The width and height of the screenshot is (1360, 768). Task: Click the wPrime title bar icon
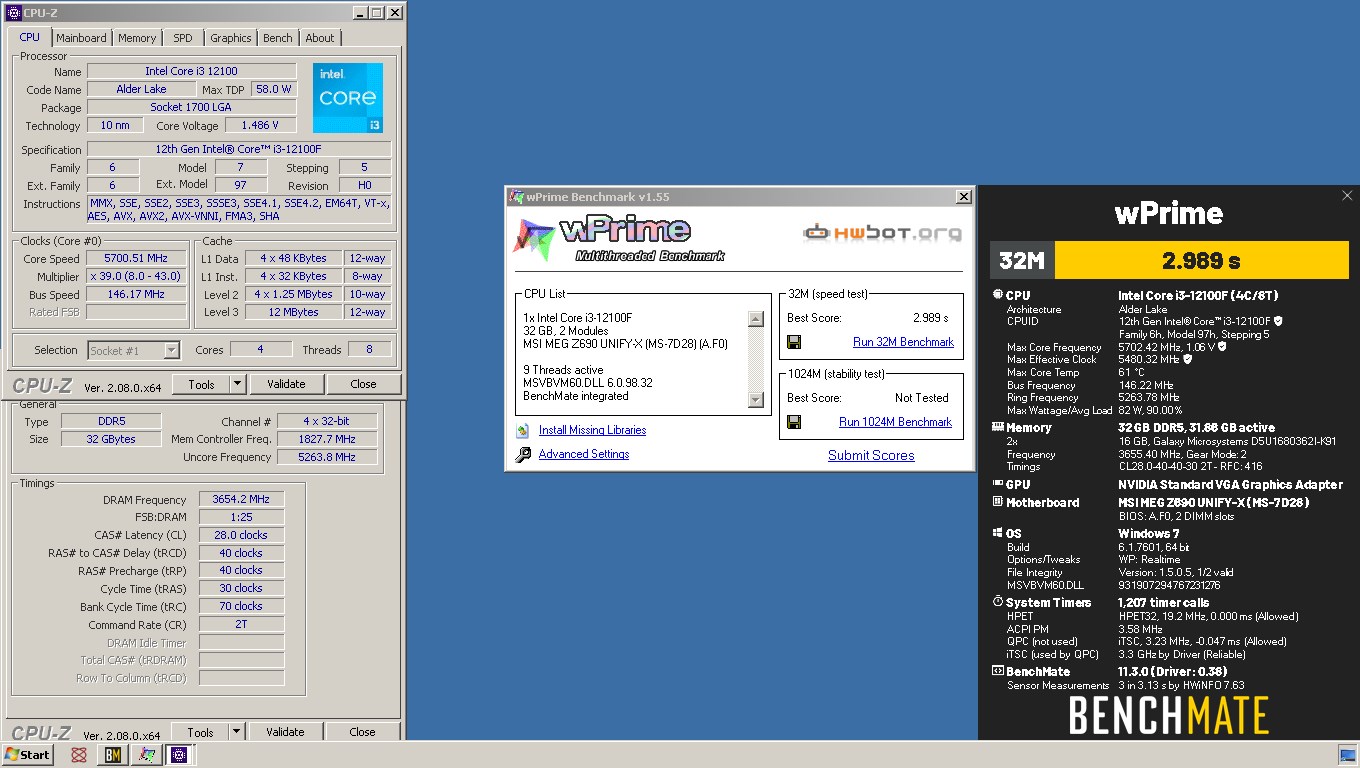pos(517,197)
